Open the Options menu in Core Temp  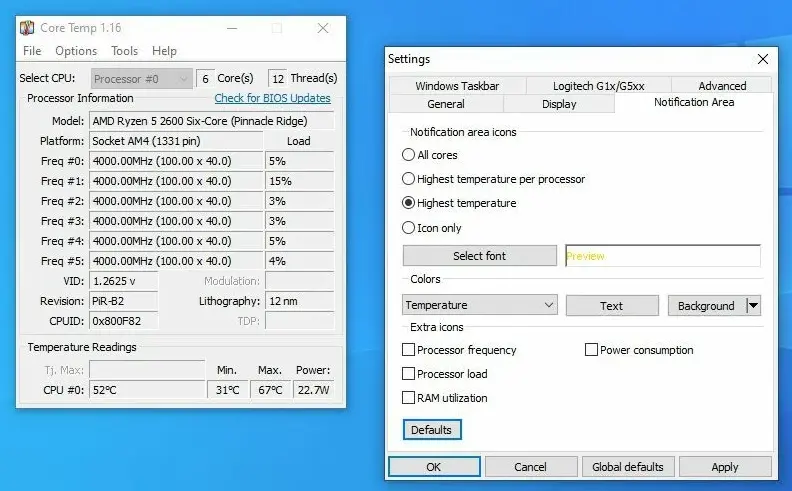coord(76,51)
